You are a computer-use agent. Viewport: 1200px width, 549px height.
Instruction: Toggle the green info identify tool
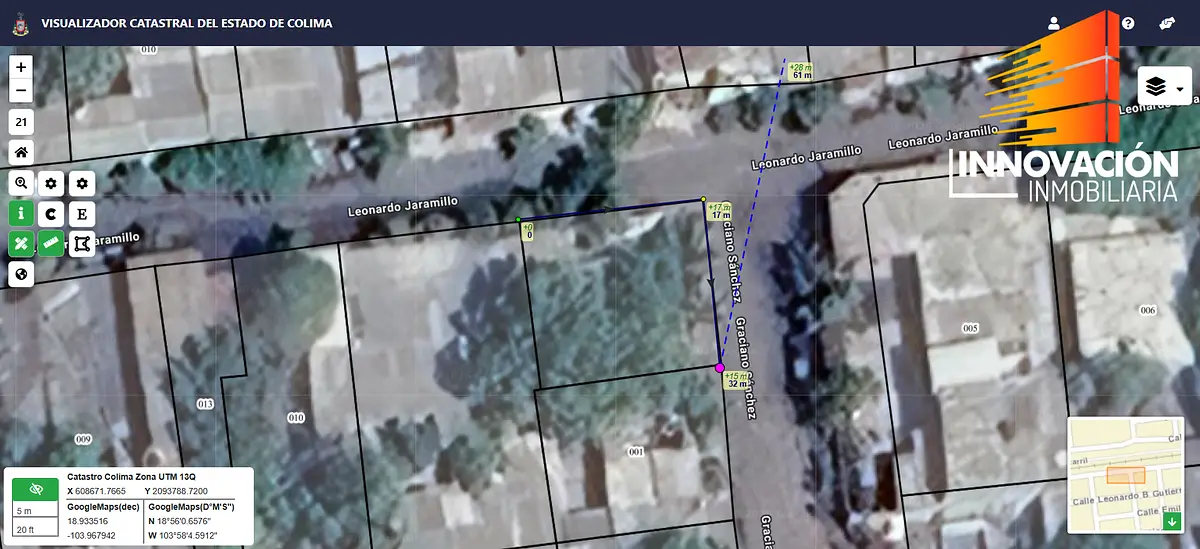[22, 213]
